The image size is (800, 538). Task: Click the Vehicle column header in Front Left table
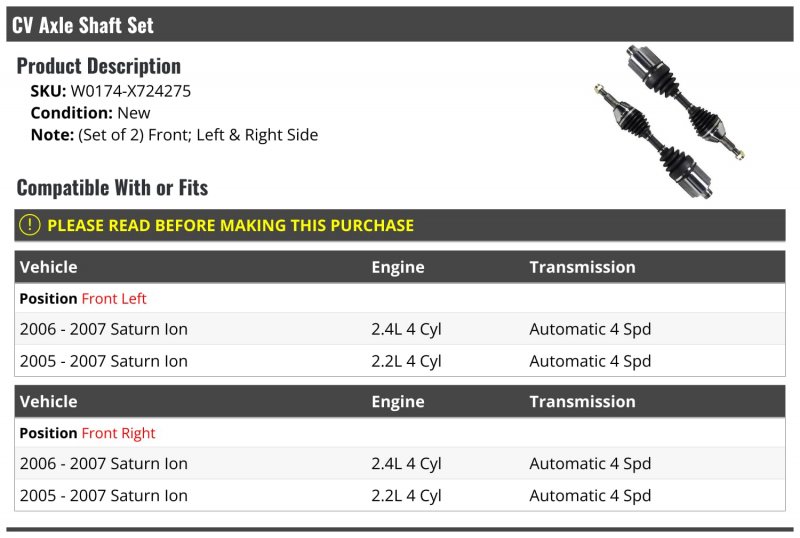tap(49, 267)
